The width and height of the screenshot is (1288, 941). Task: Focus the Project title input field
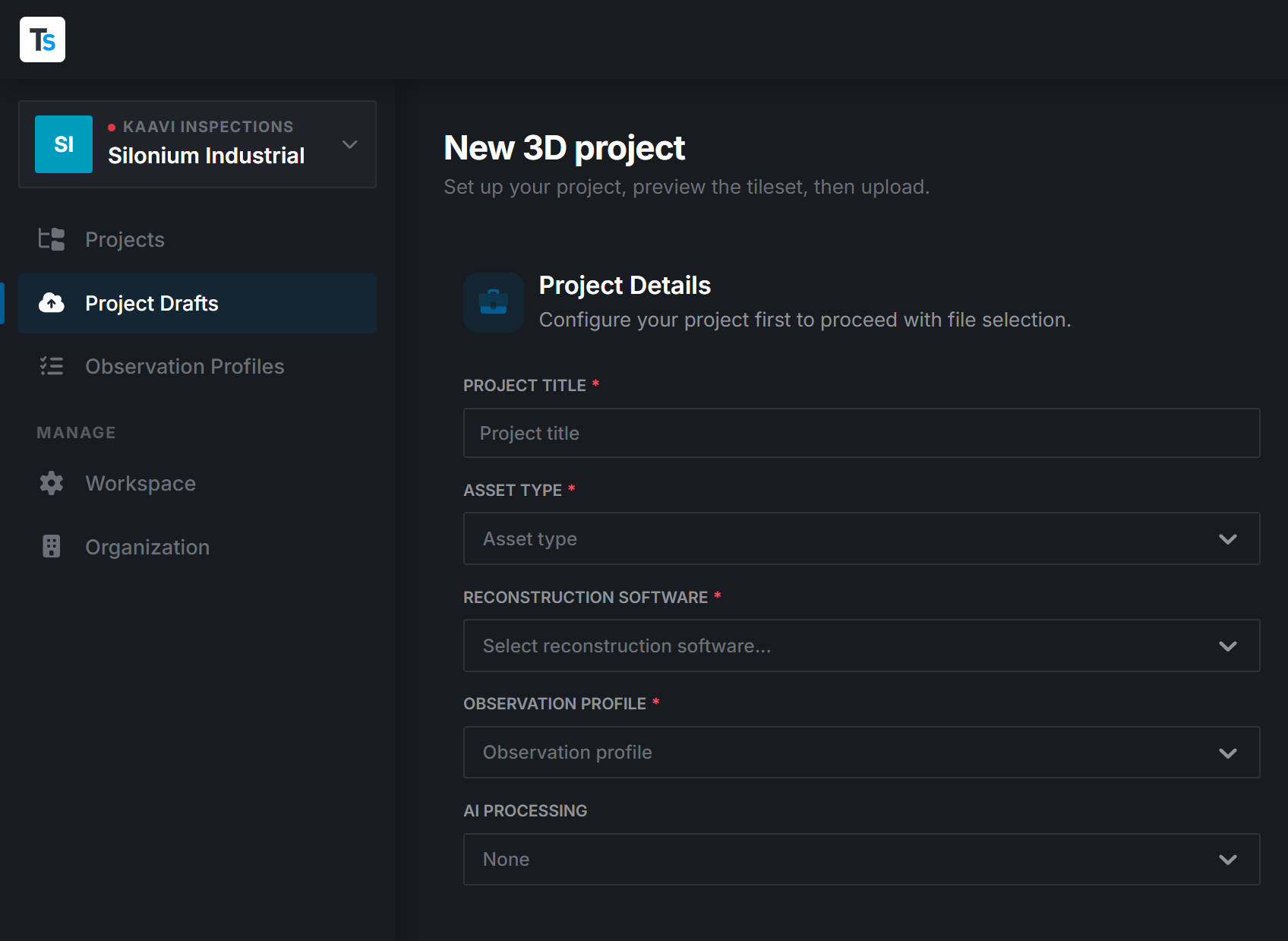(x=862, y=433)
